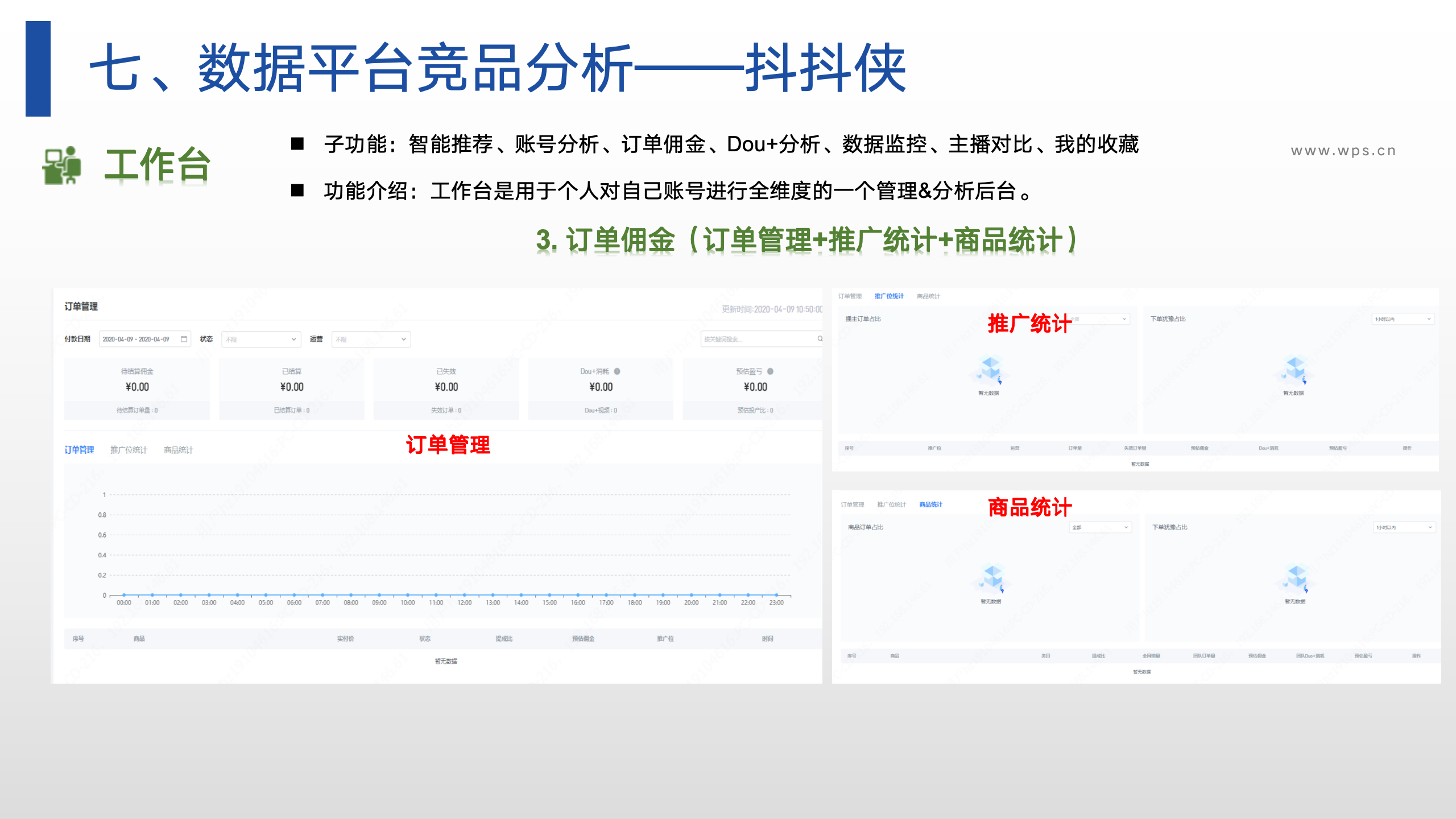Switch to 推广位统计 tab in main panel
The image size is (1456, 819).
pyautogui.click(x=129, y=450)
